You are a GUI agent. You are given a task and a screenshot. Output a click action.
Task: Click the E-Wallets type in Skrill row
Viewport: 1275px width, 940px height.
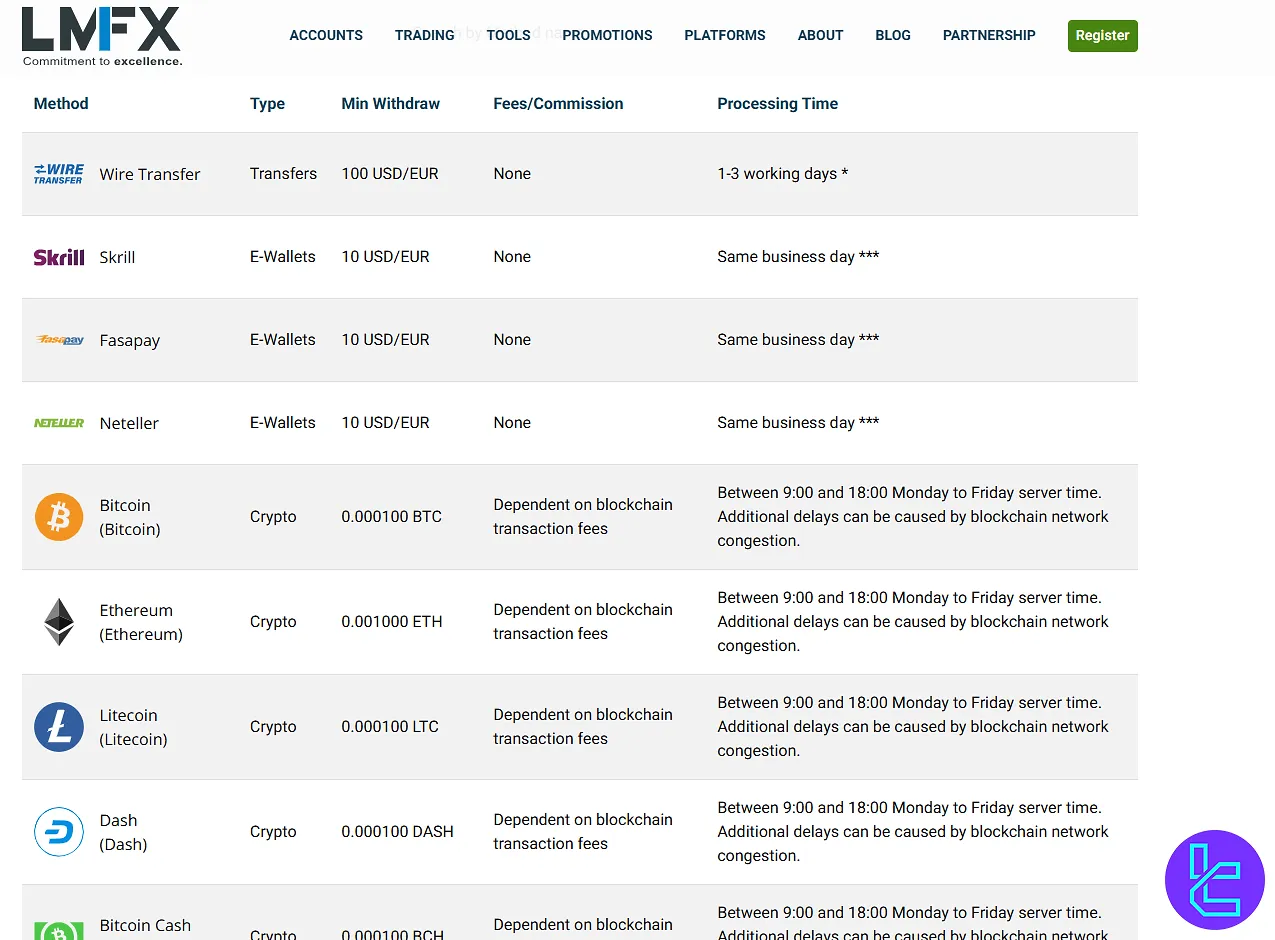[x=283, y=257]
